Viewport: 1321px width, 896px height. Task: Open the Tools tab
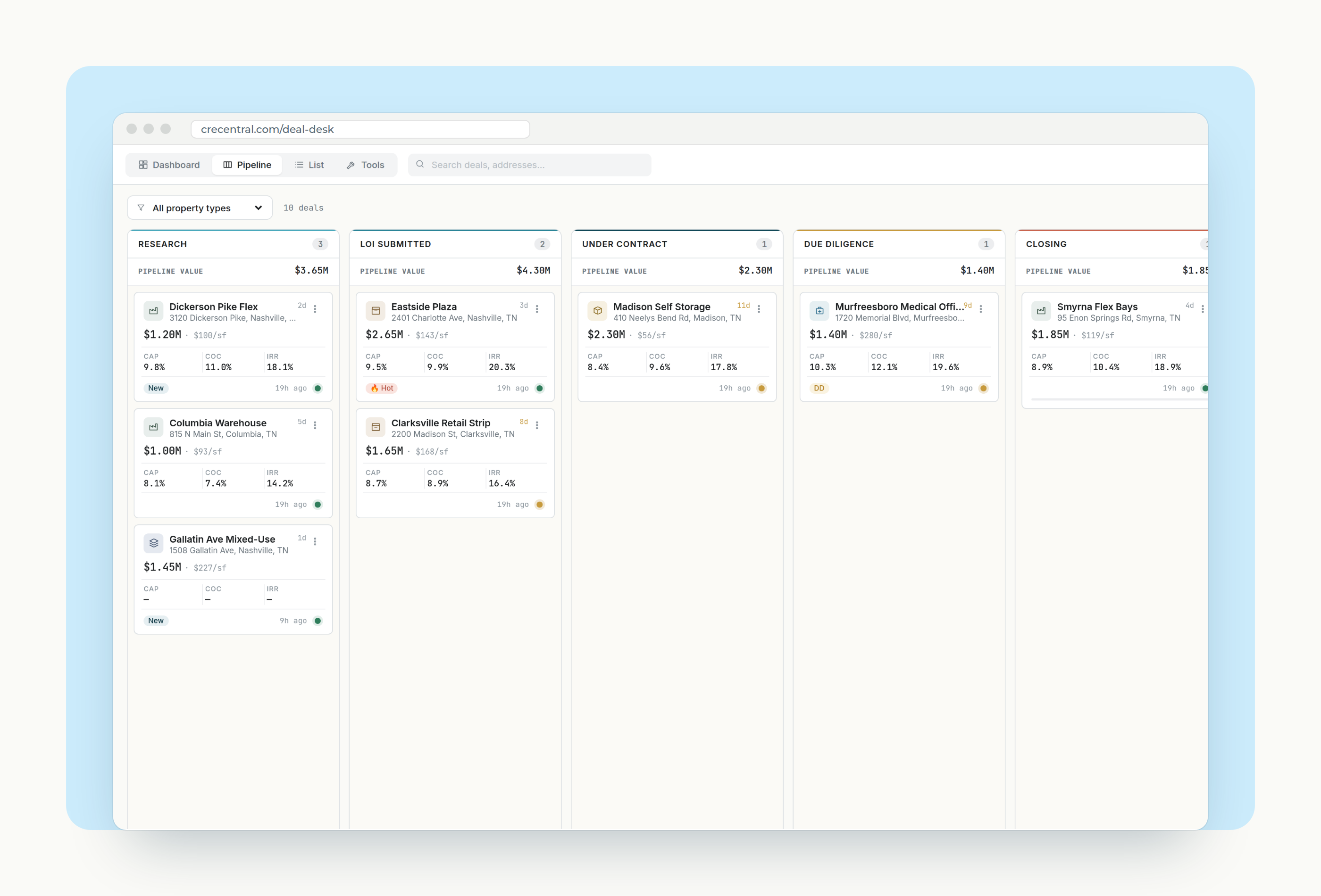click(366, 165)
